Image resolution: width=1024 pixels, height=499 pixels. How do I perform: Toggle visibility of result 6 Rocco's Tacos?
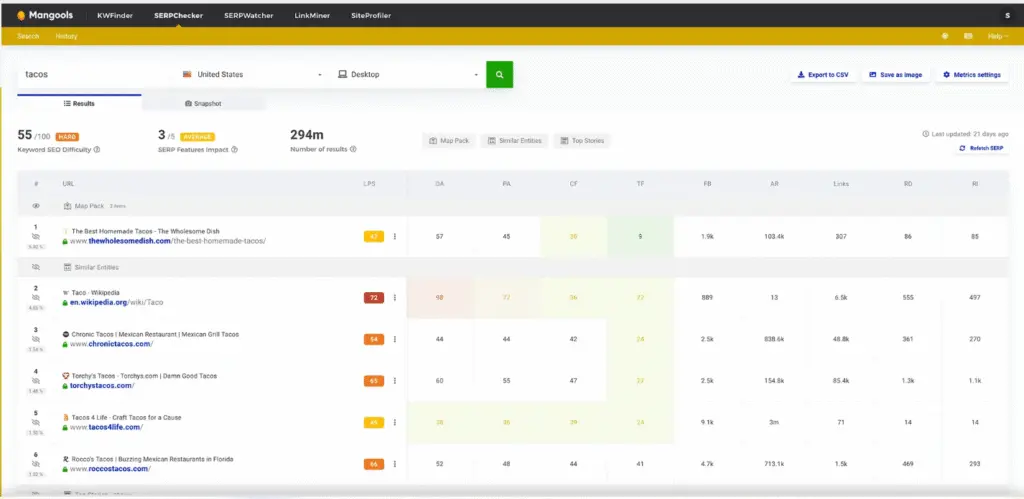click(36, 464)
